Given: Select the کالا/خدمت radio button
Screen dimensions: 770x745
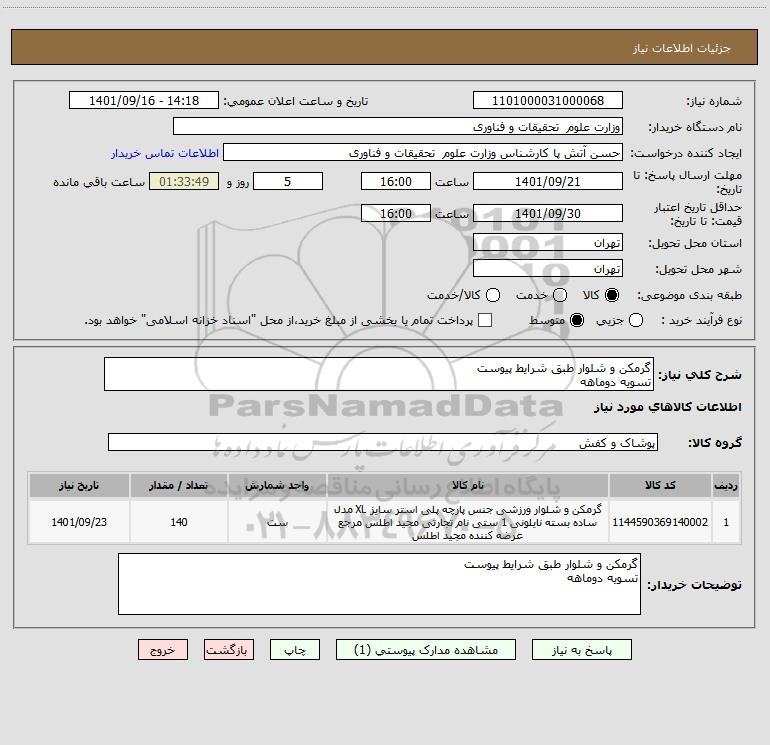Looking at the screenshot, I should (x=493, y=295).
